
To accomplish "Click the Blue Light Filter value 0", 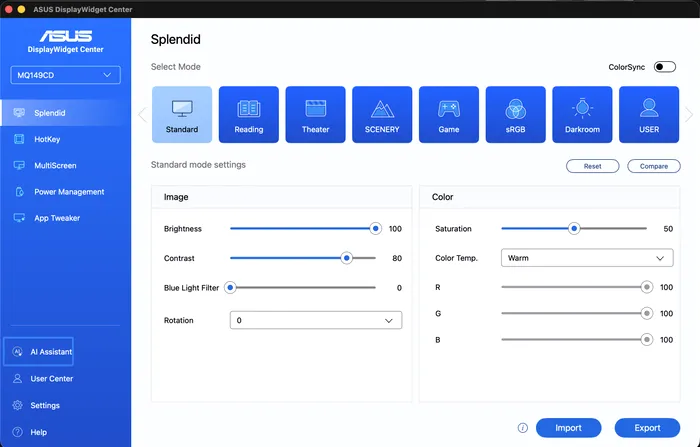I will pyautogui.click(x=399, y=288).
